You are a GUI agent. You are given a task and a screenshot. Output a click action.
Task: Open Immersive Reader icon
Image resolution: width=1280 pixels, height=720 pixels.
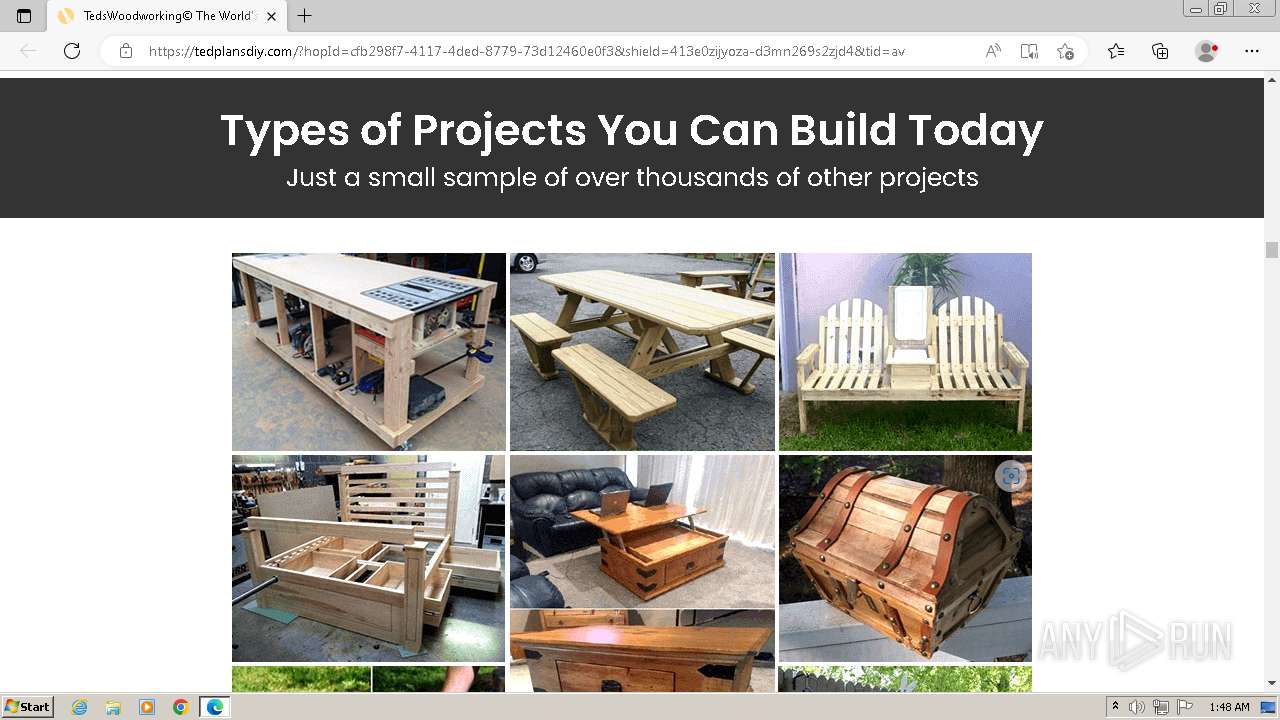[x=1029, y=51]
